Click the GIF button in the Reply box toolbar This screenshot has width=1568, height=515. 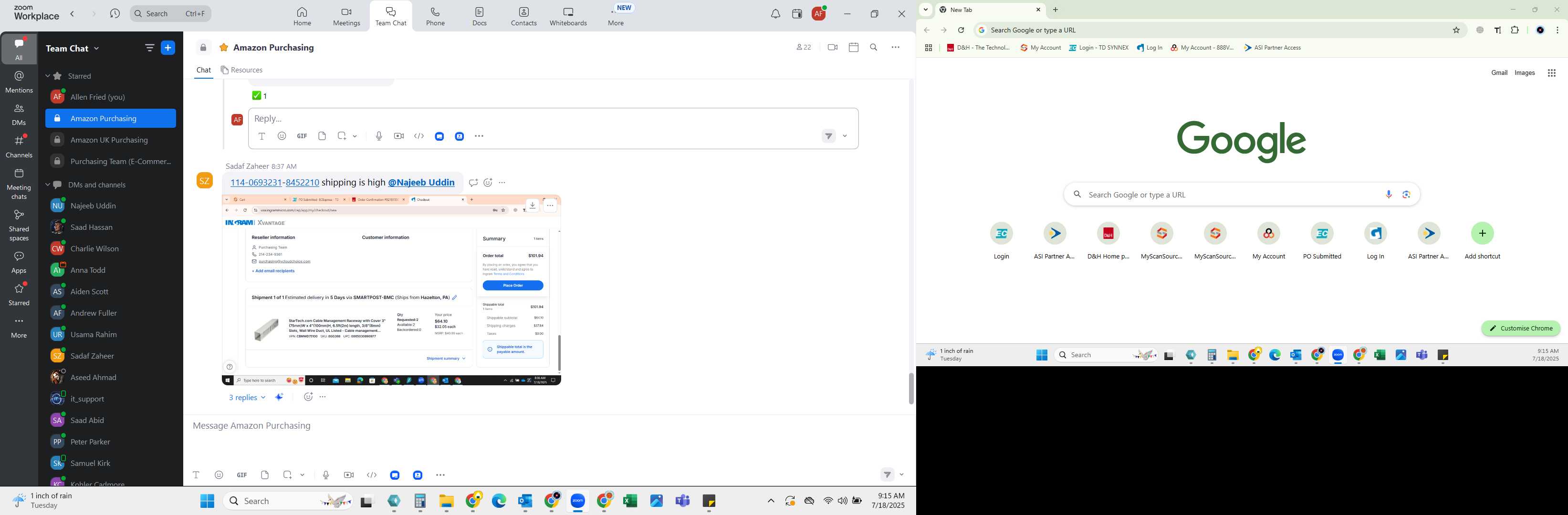coord(302,136)
